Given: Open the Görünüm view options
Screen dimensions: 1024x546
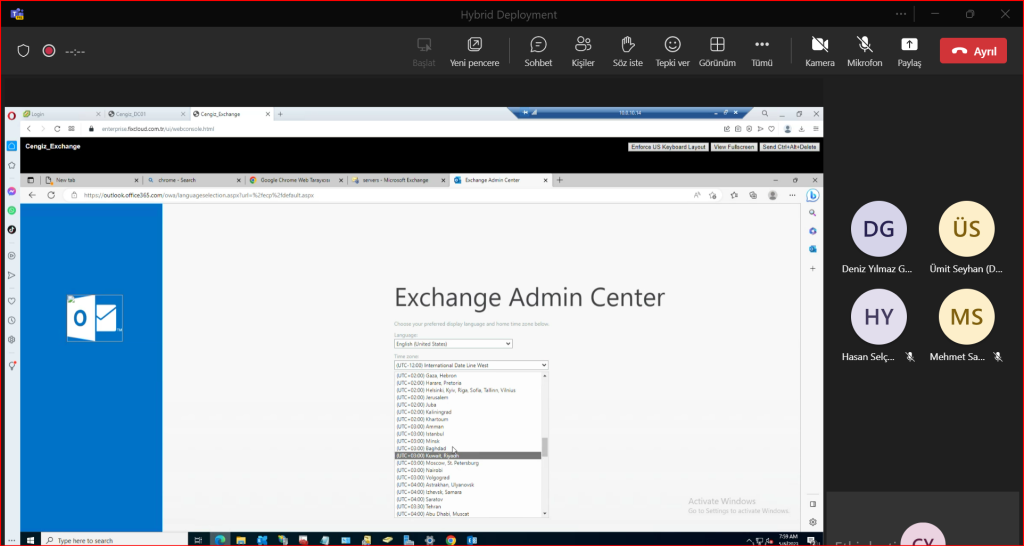Looking at the screenshot, I should (x=716, y=50).
